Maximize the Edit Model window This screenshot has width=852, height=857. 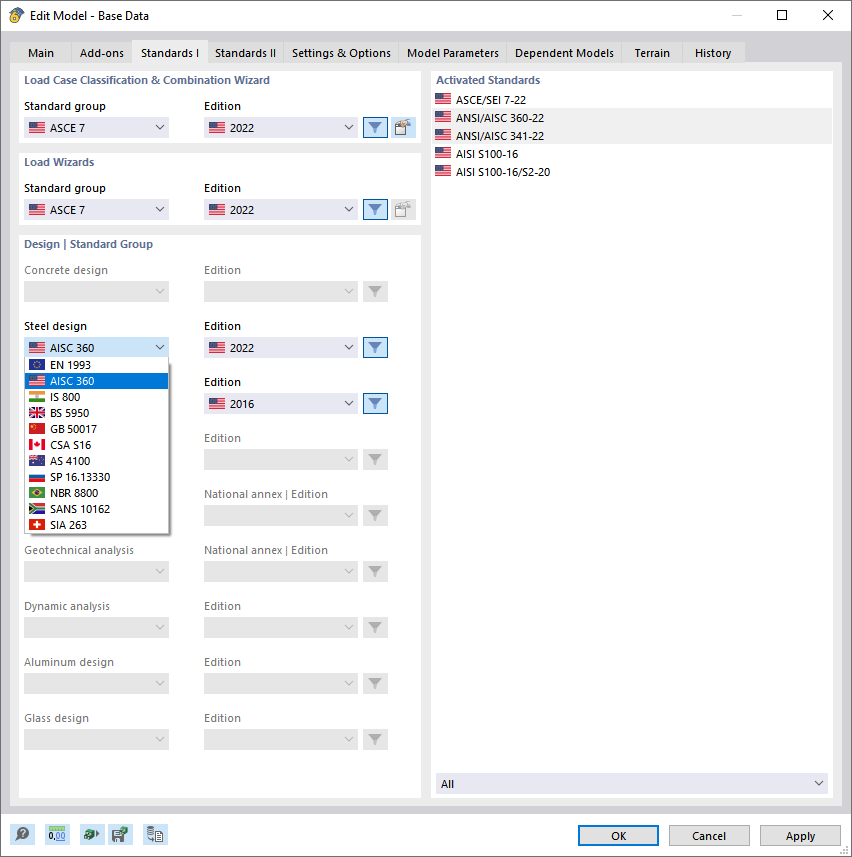pyautogui.click(x=782, y=15)
